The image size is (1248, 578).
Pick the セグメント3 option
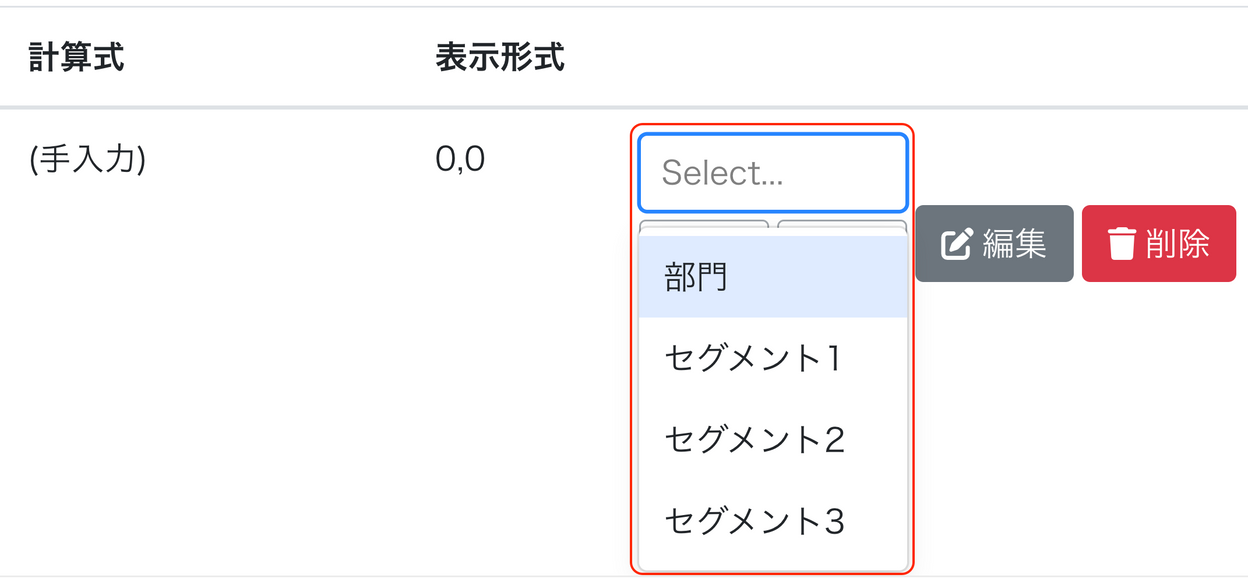(x=773, y=520)
